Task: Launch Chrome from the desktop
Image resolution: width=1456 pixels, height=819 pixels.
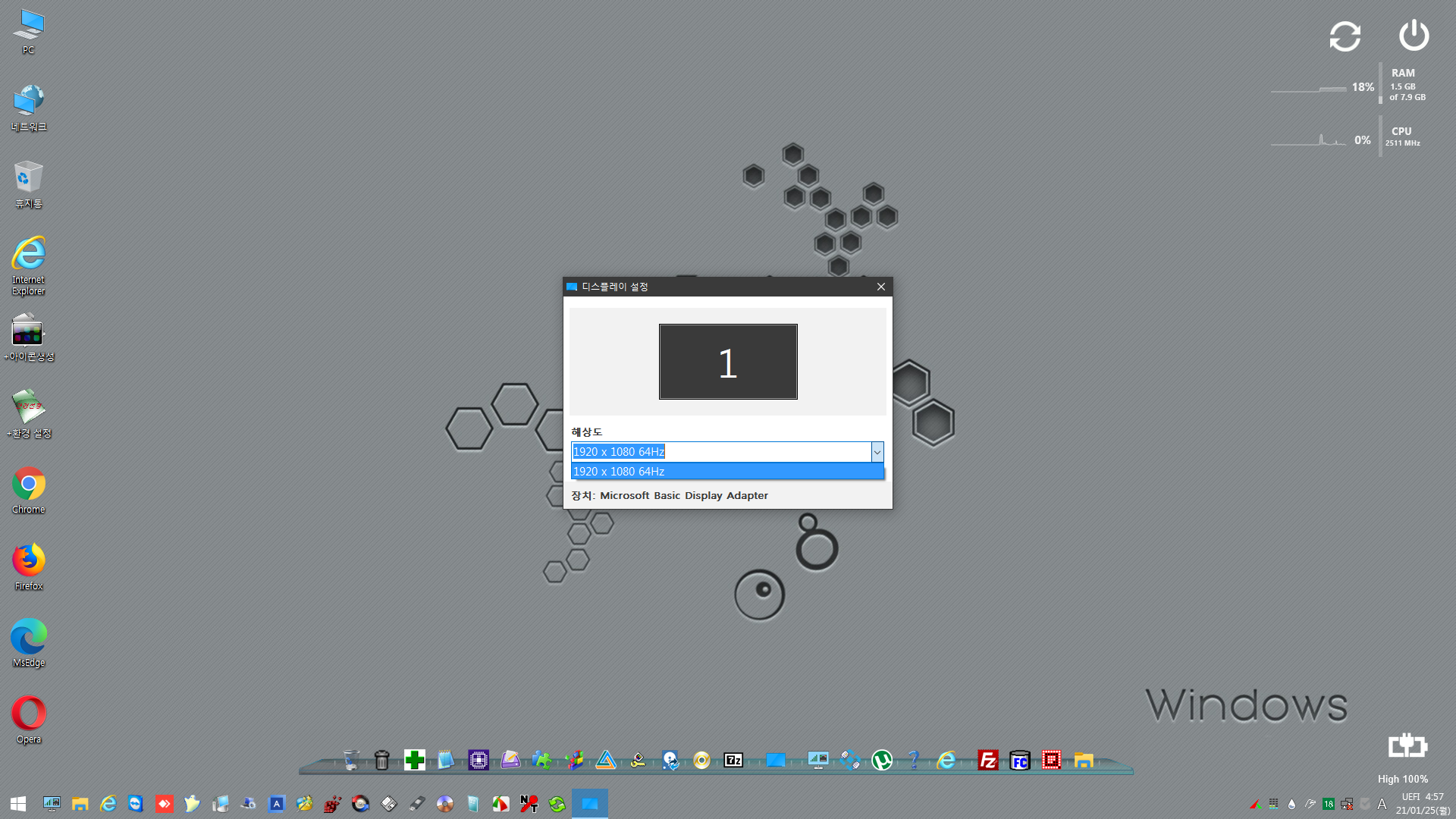Action: tap(29, 491)
